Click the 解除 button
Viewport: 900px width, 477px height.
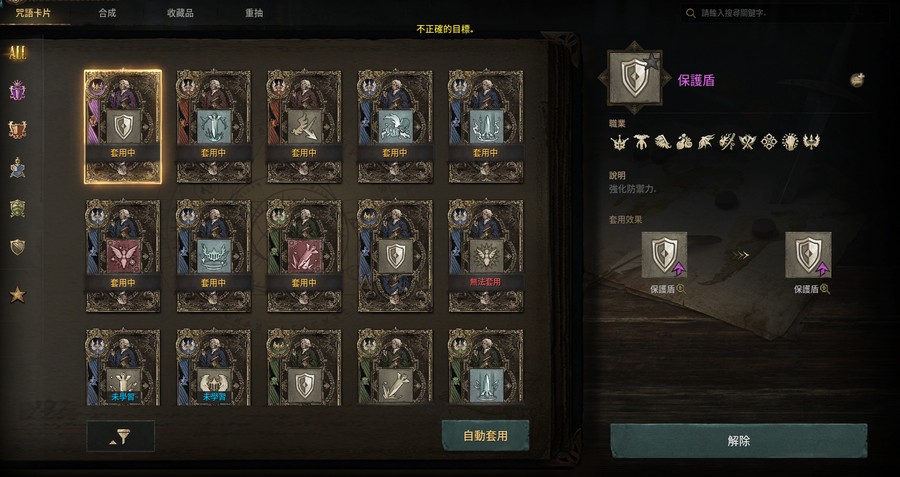click(x=738, y=441)
